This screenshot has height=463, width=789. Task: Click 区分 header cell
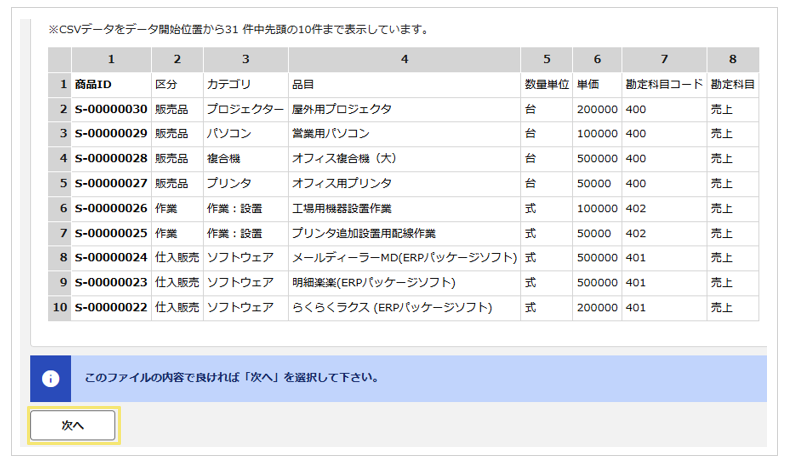177,85
